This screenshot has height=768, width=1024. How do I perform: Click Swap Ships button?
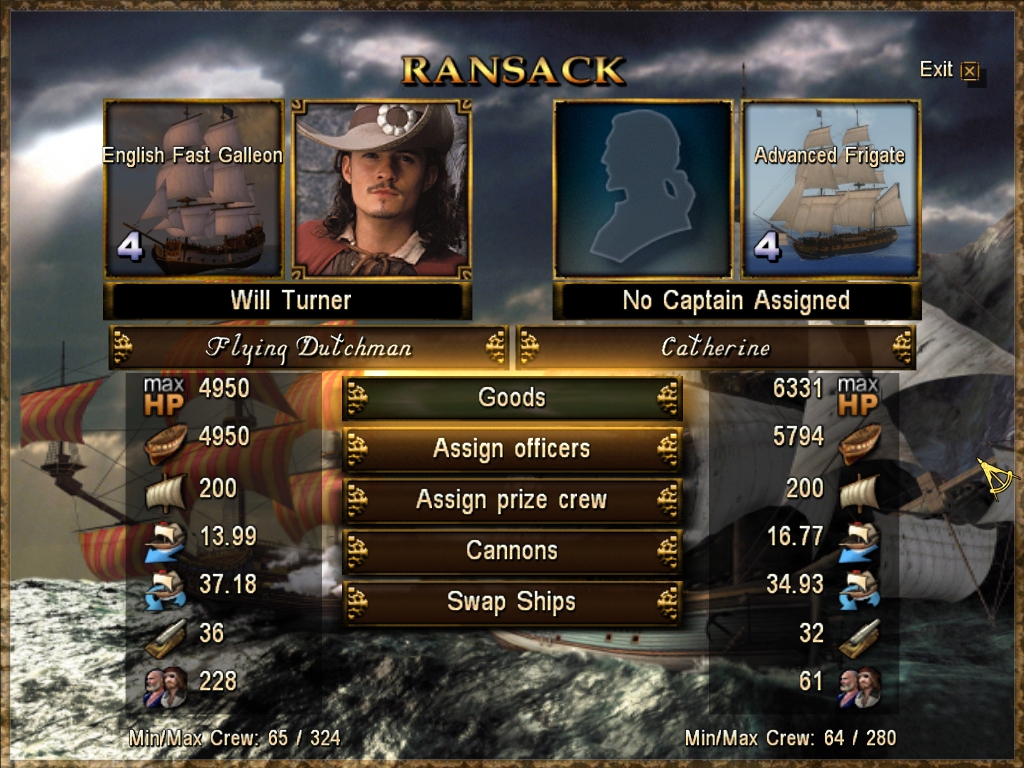pos(512,601)
